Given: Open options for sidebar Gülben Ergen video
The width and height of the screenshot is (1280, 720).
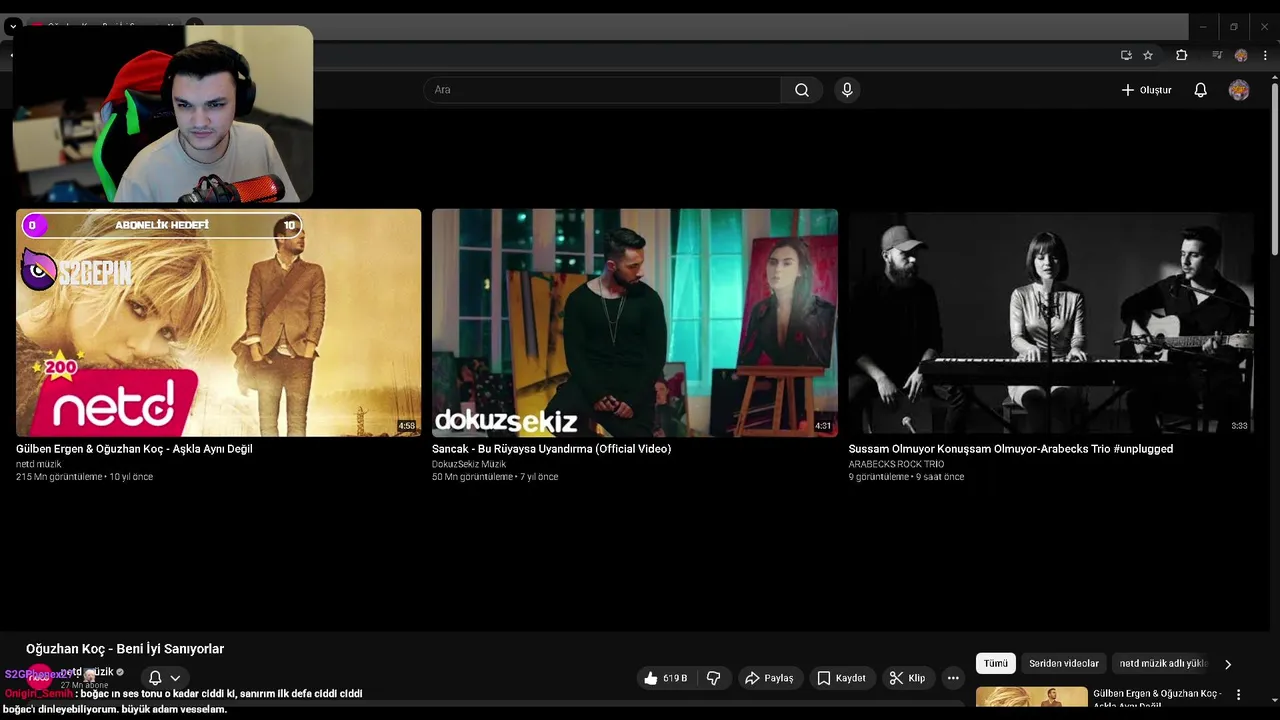Looking at the screenshot, I should pos(1238,695).
